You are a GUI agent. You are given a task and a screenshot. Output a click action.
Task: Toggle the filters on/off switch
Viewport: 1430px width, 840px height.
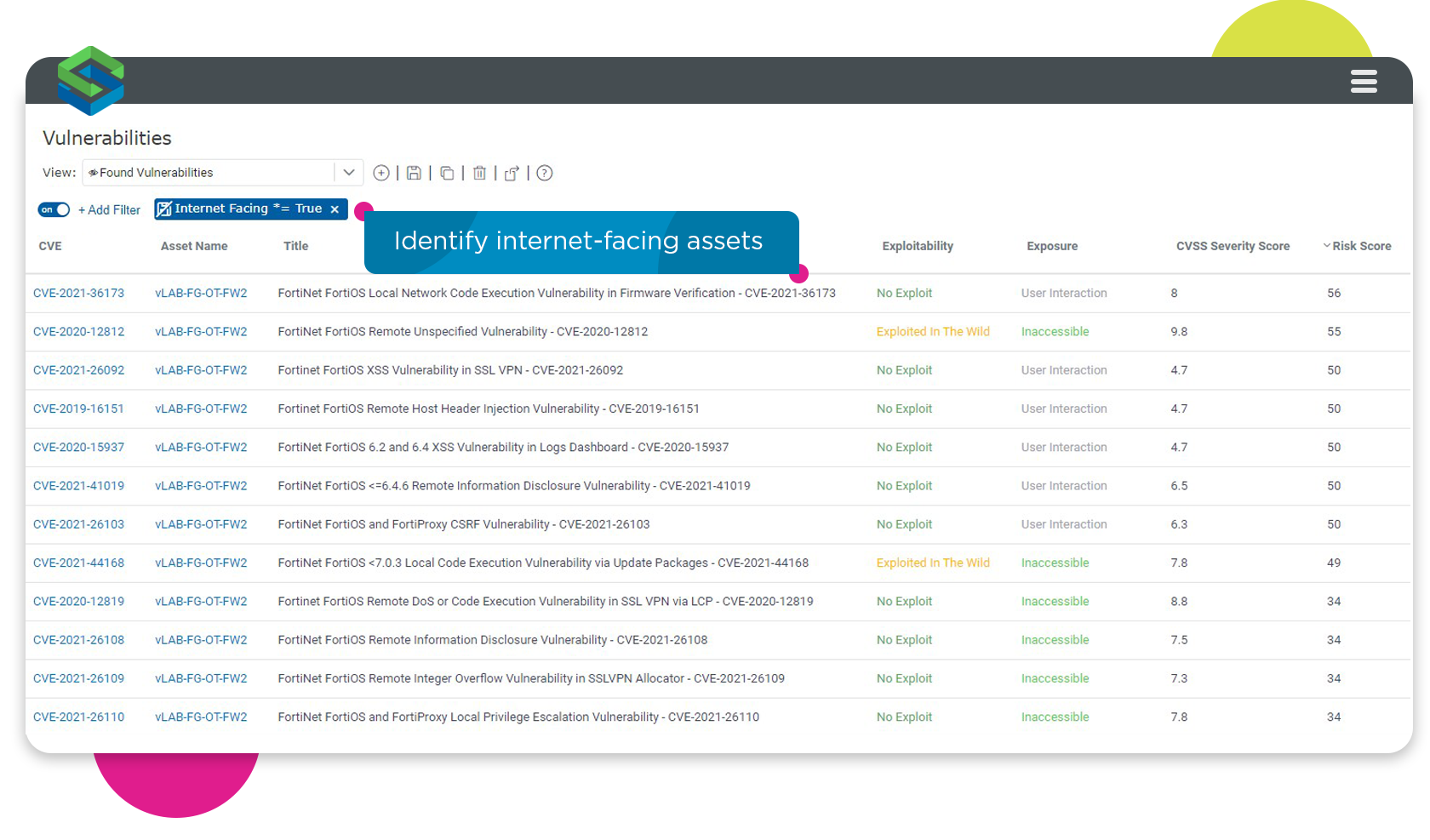click(54, 209)
